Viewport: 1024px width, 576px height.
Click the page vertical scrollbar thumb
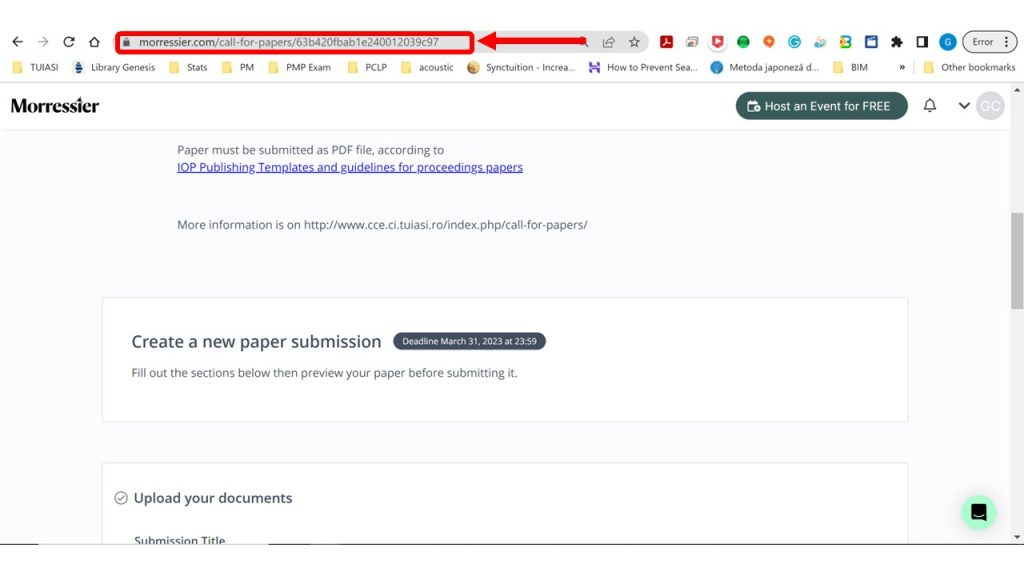tap(1017, 261)
